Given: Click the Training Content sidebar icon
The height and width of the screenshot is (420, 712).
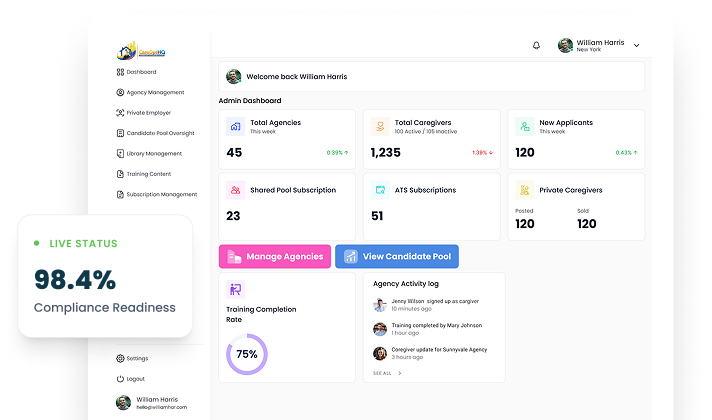Looking at the screenshot, I should (x=120, y=174).
